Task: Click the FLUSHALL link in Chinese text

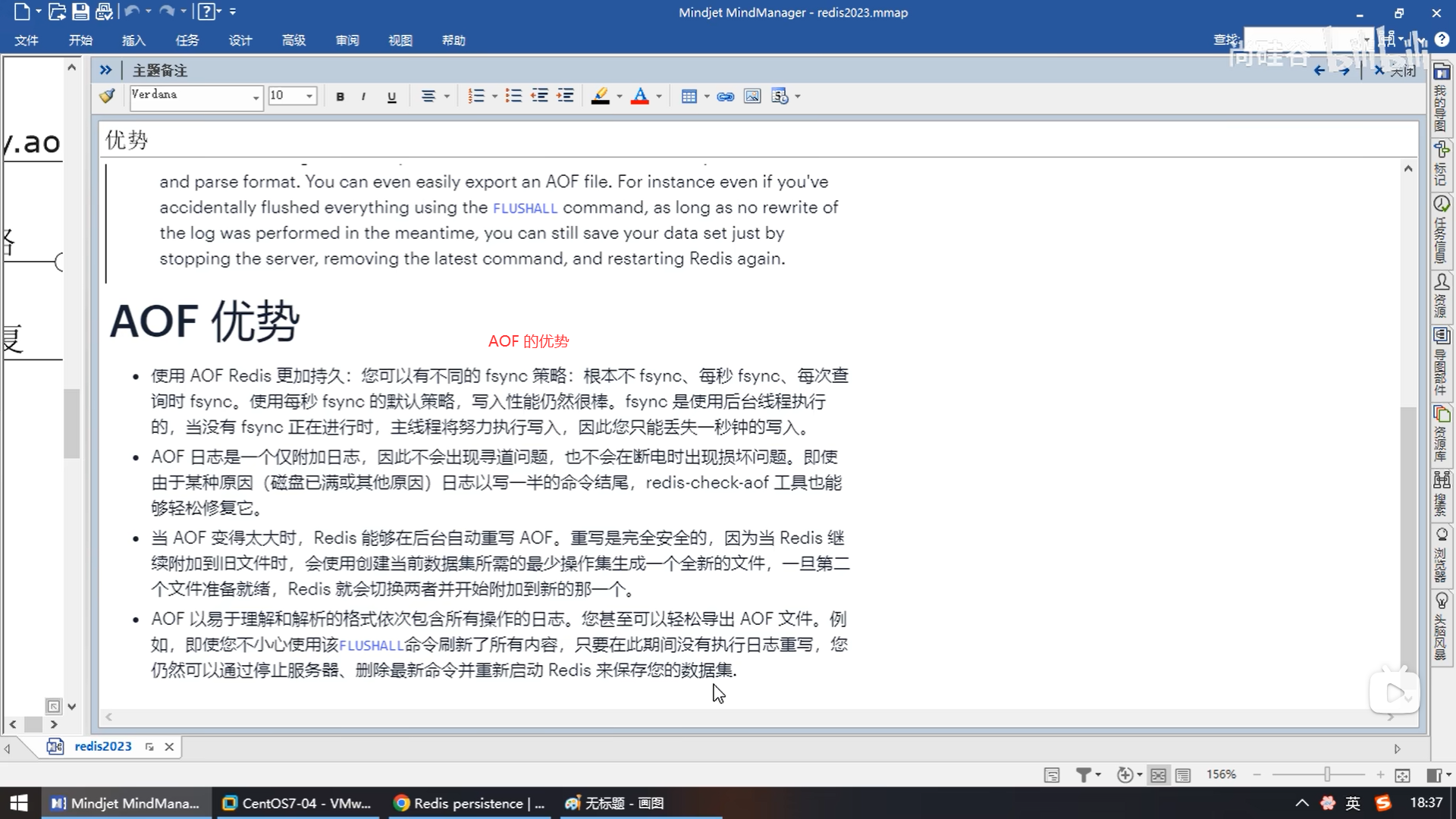Action: point(371,645)
